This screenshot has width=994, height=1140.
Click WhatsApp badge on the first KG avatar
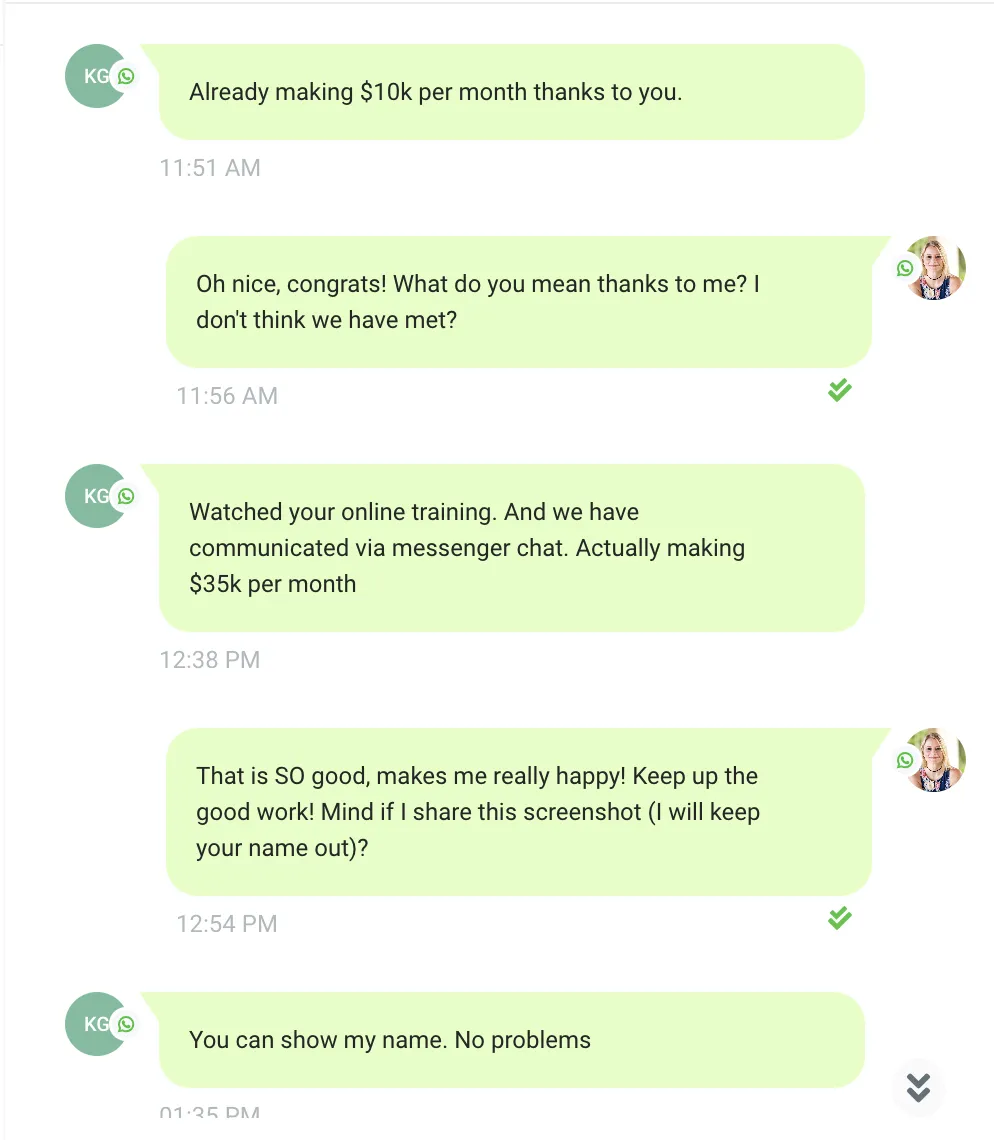coord(126,76)
